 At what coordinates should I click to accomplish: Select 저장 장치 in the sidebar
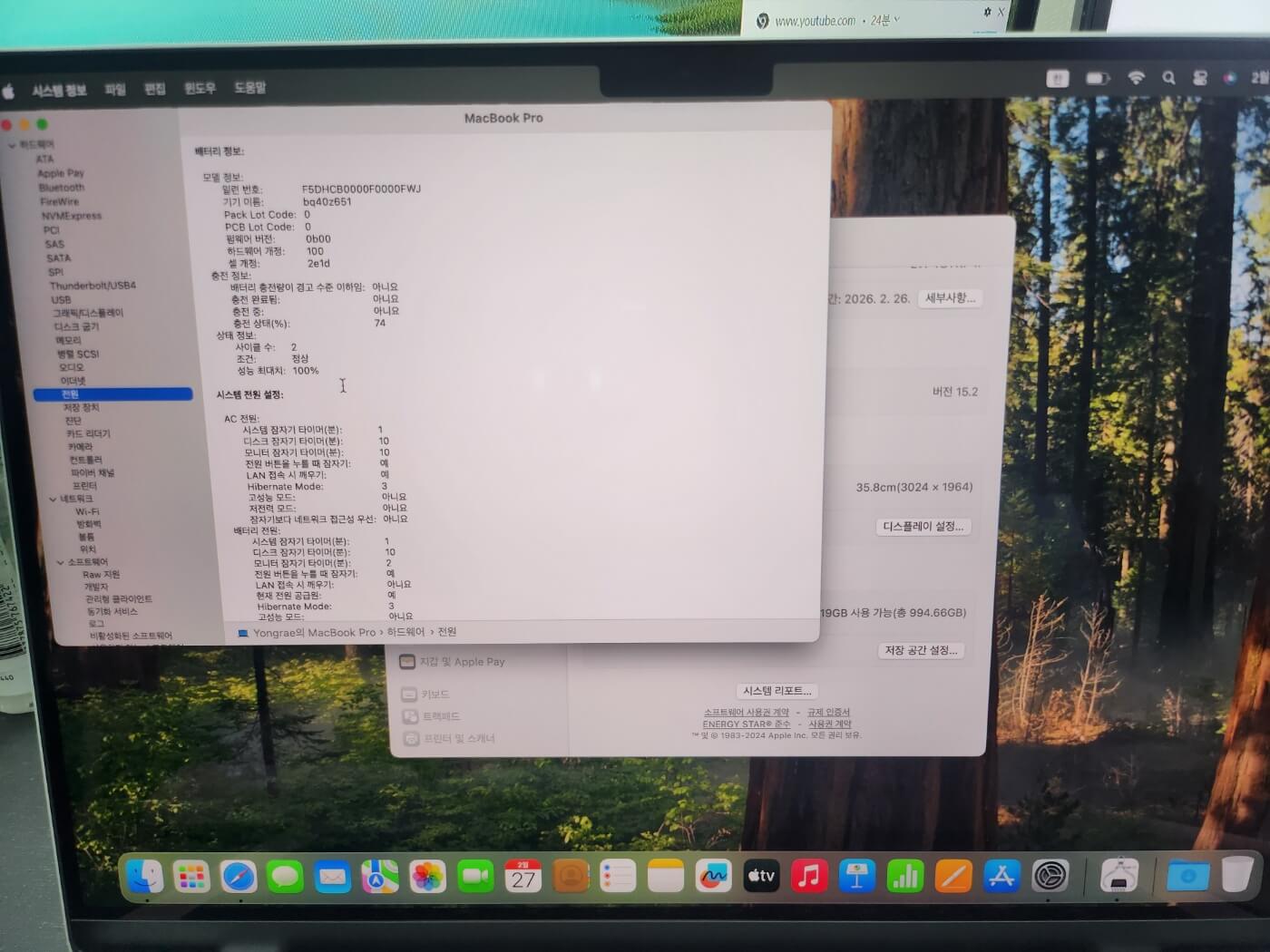(82, 408)
